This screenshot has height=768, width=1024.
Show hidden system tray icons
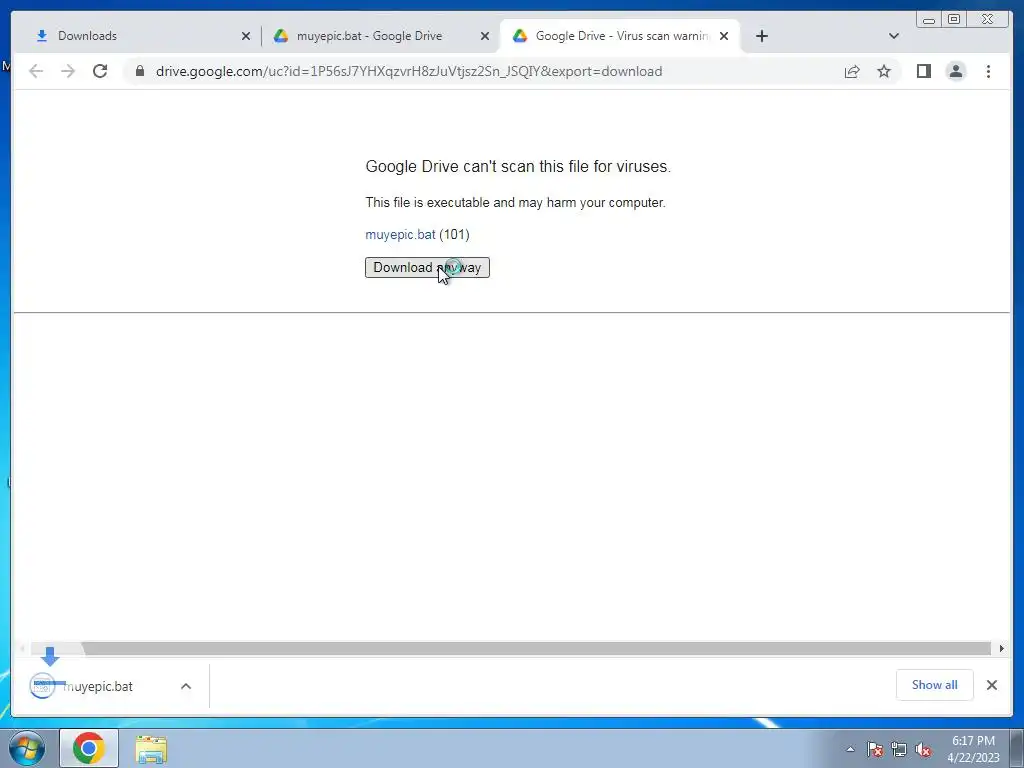pos(850,749)
